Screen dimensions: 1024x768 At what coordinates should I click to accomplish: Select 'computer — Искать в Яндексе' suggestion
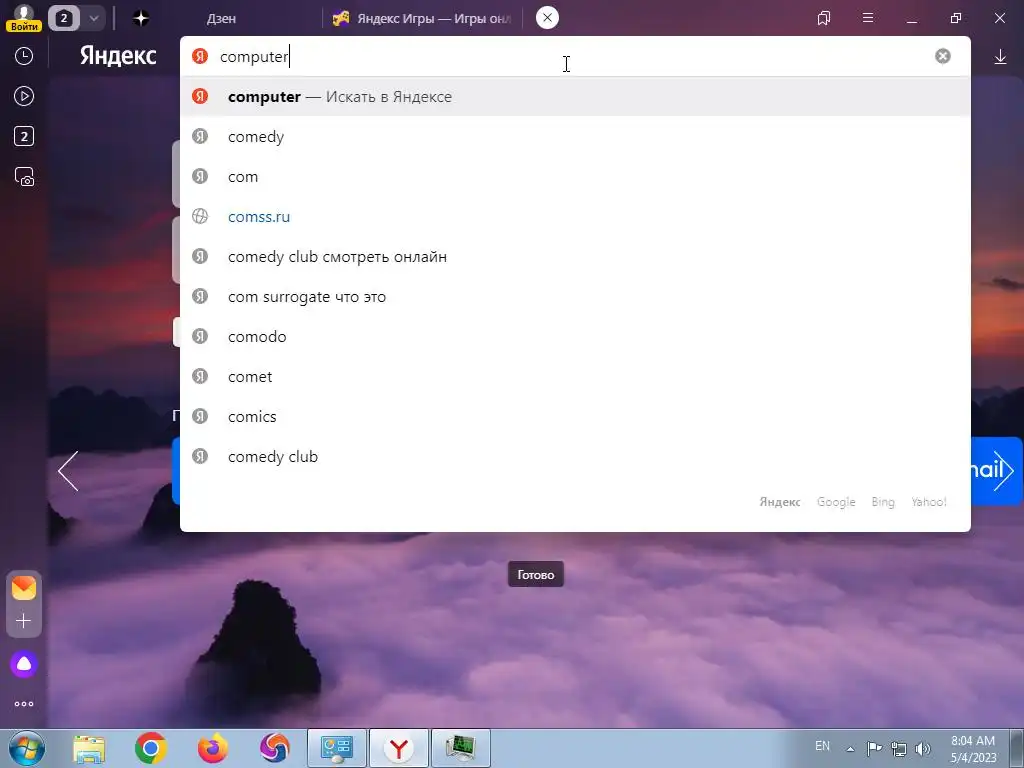[x=575, y=97]
